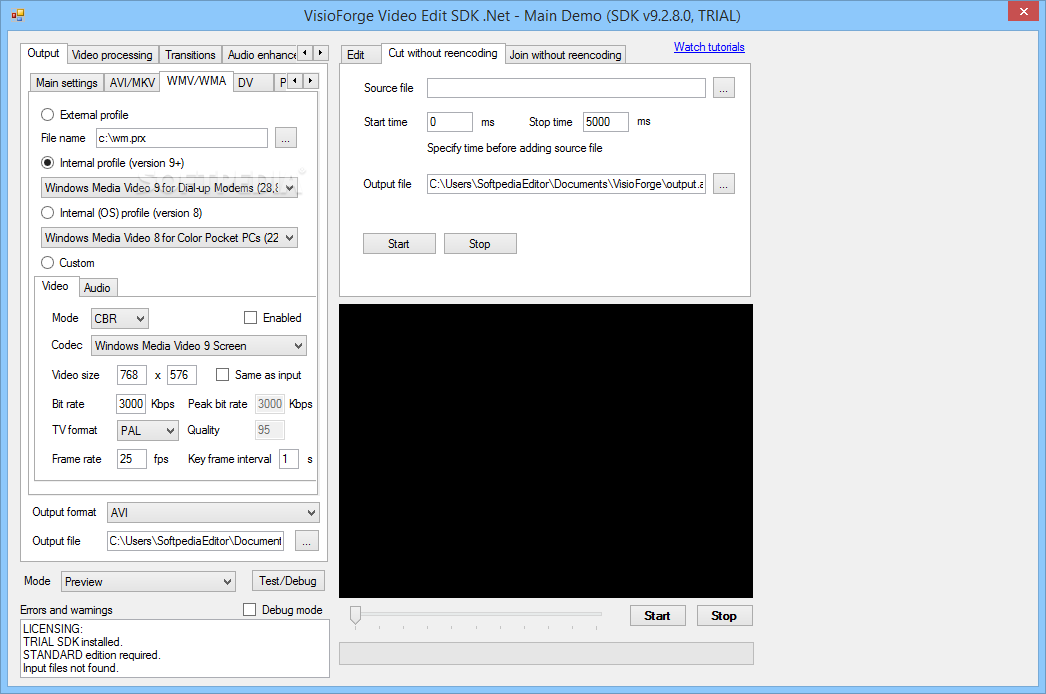Image resolution: width=1046 pixels, height=694 pixels.
Task: Open the Windows Media Video 9 profile dropdown
Action: tap(169, 188)
